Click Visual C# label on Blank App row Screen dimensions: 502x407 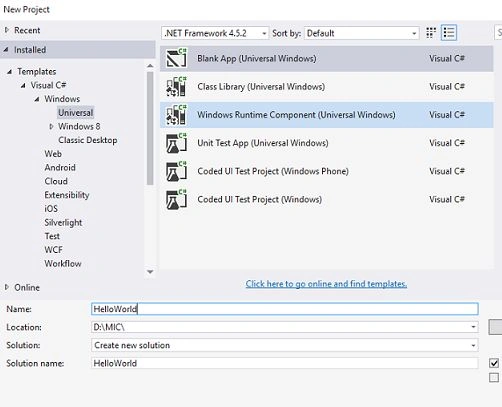[x=447, y=59]
